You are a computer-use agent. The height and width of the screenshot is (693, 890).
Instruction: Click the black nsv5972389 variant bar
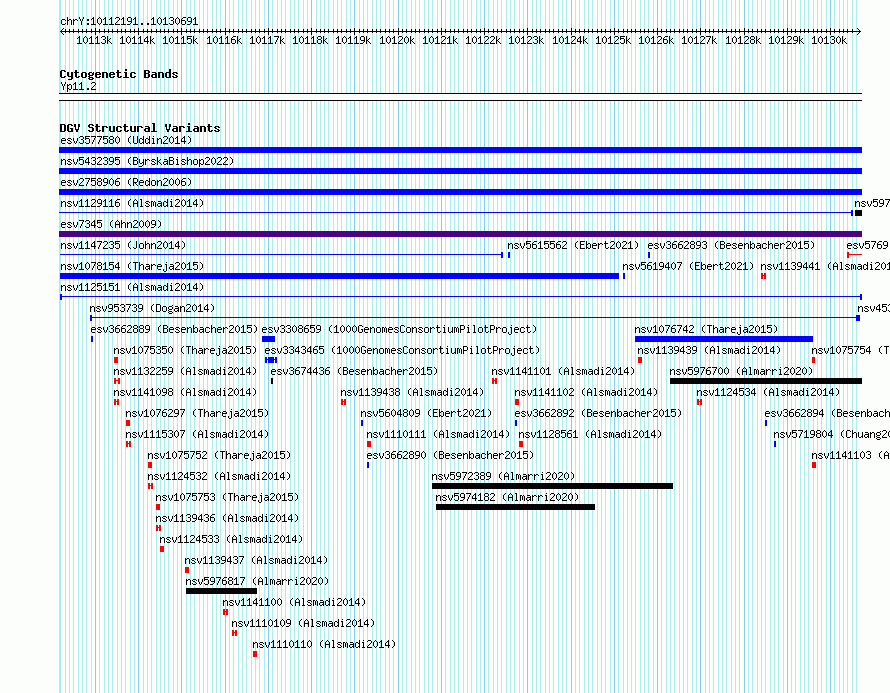(x=552, y=486)
